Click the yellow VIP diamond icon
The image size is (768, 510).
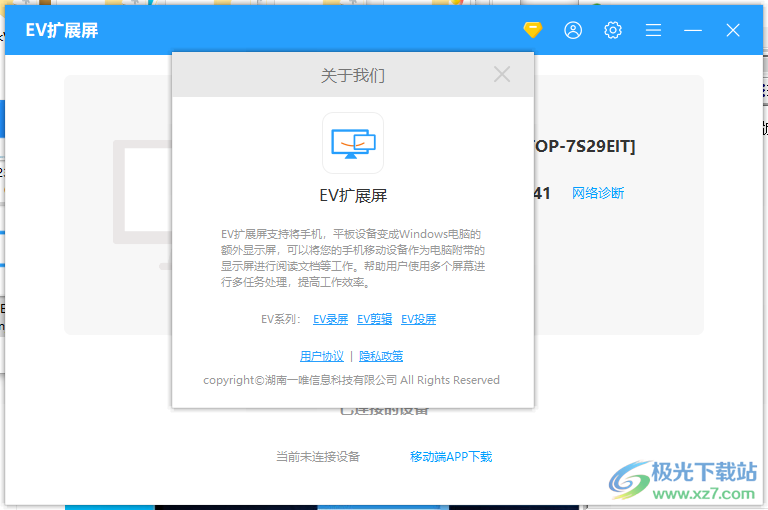coord(532,30)
